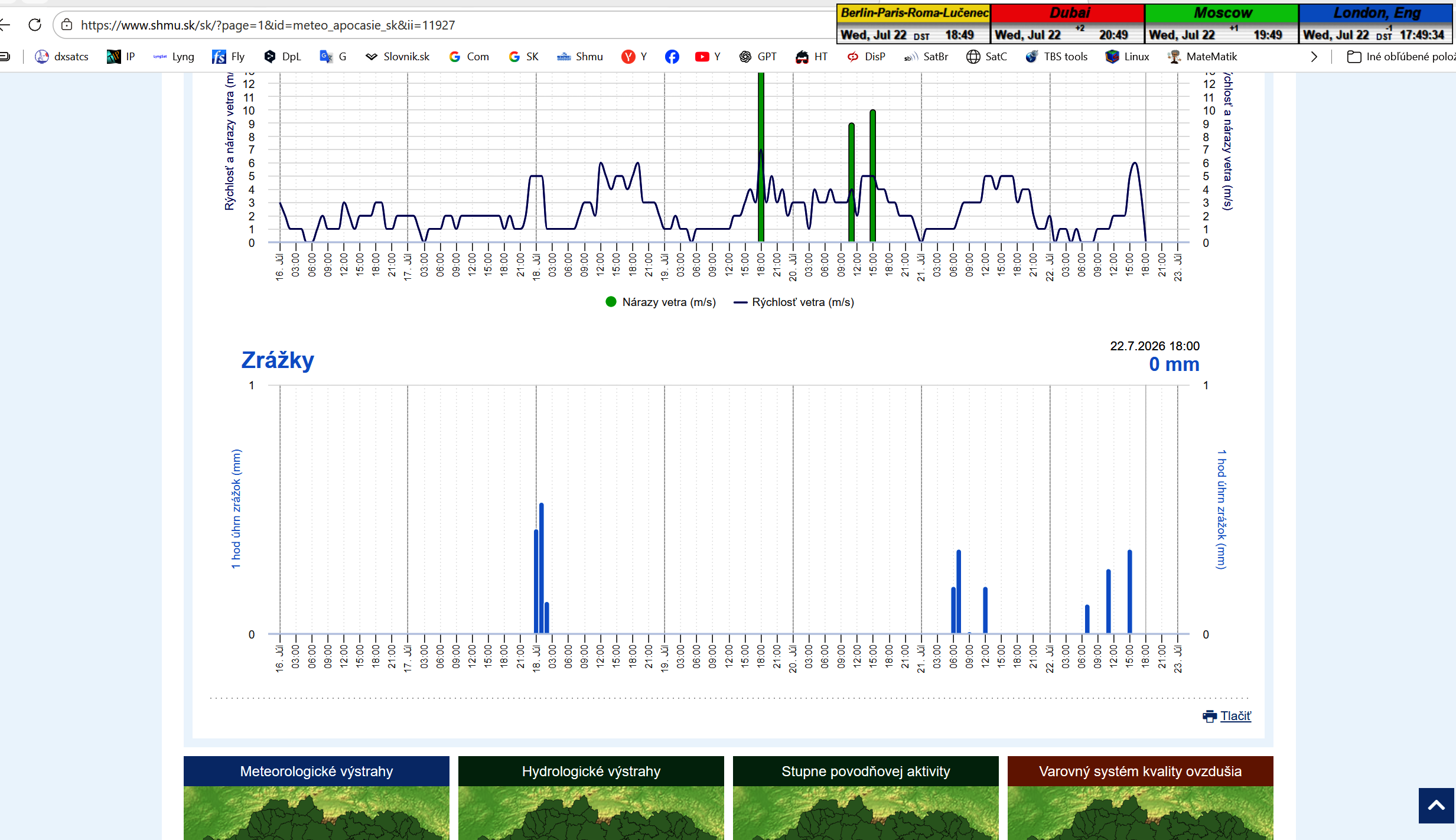Open the Slovnik.sk bookmark

pos(398,57)
